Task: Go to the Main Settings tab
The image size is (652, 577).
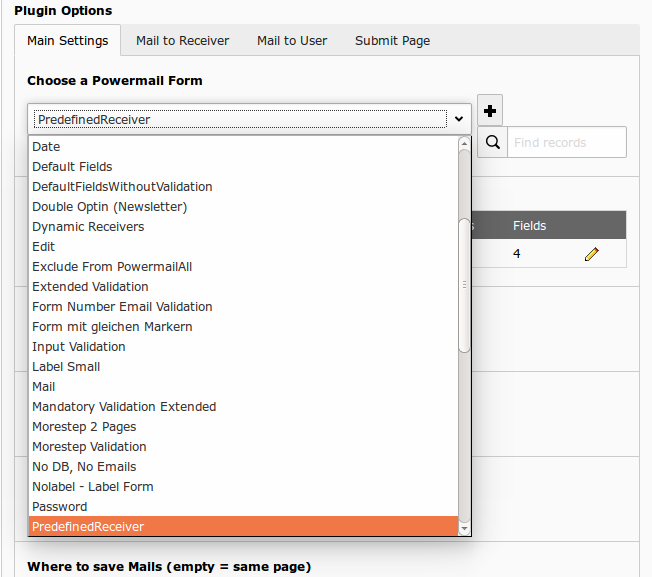Action: point(68,41)
